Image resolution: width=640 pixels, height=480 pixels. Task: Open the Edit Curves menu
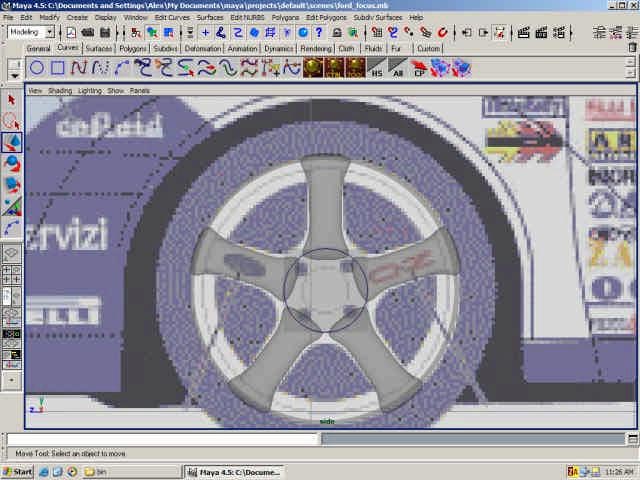pos(172,18)
